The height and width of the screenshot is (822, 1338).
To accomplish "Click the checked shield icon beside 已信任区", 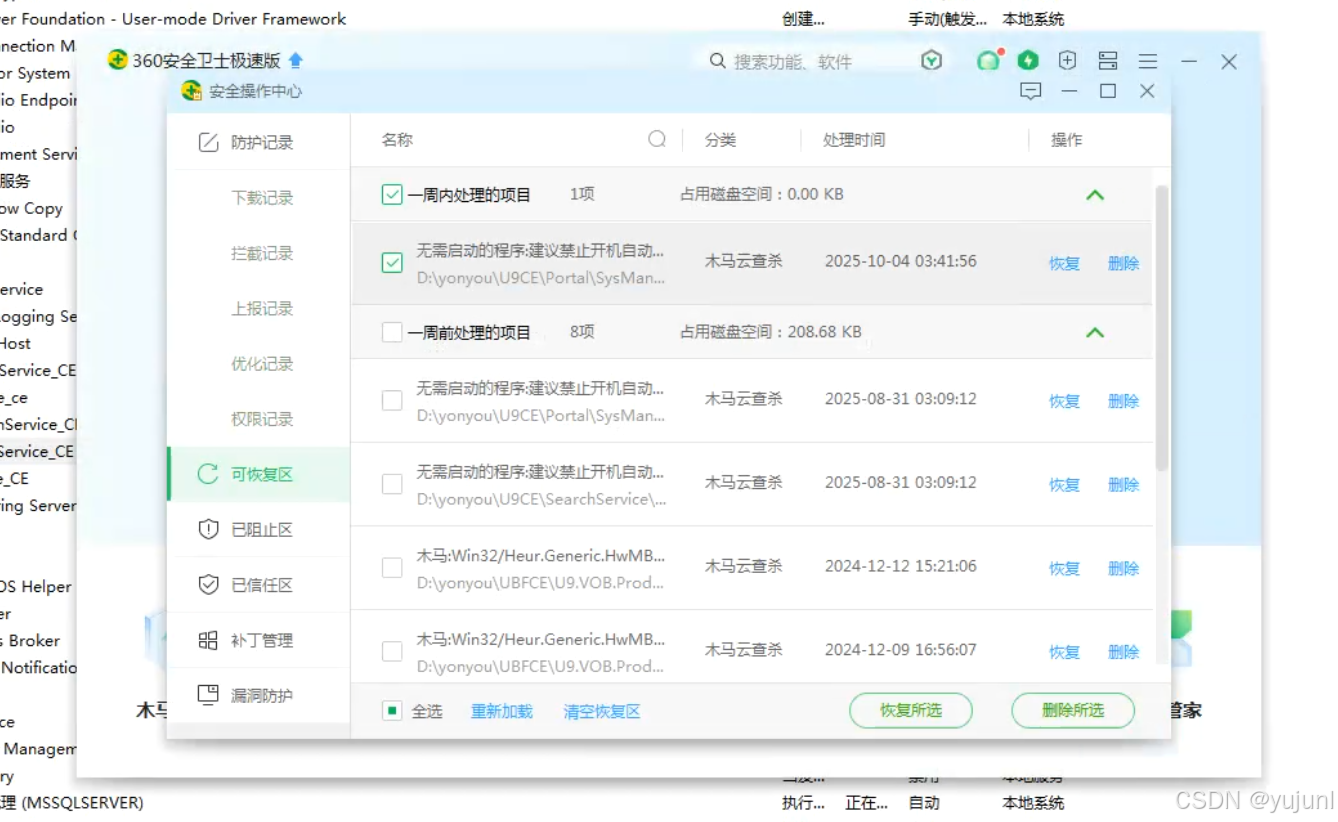I will point(208,584).
